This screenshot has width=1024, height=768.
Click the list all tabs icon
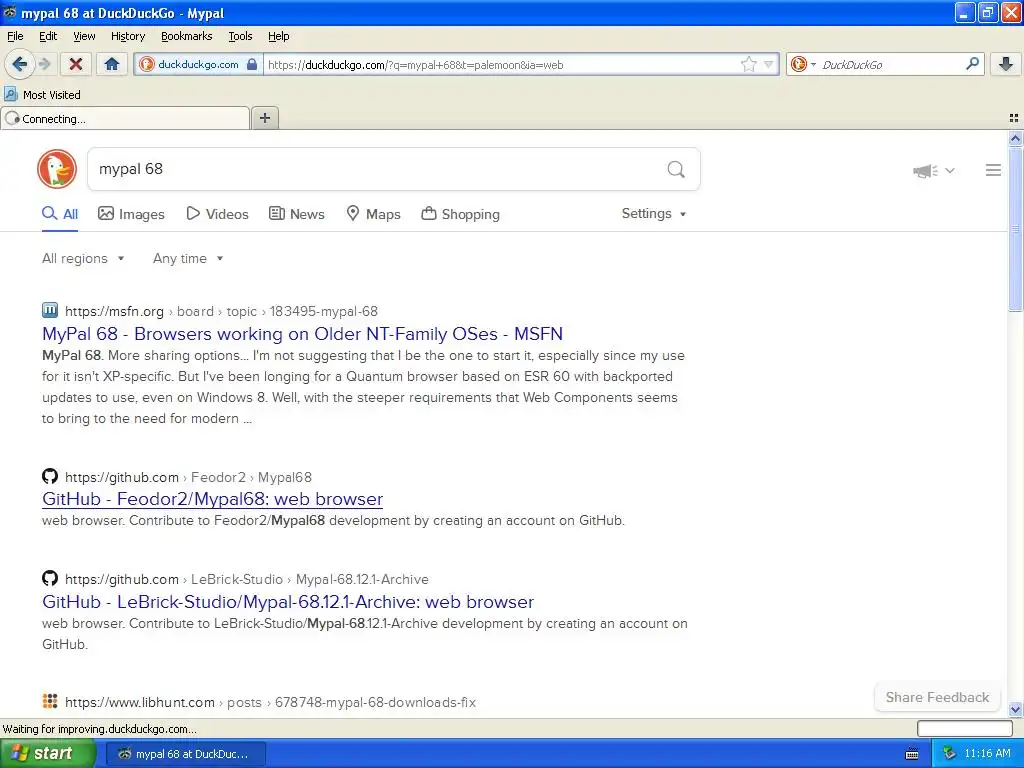point(1014,118)
